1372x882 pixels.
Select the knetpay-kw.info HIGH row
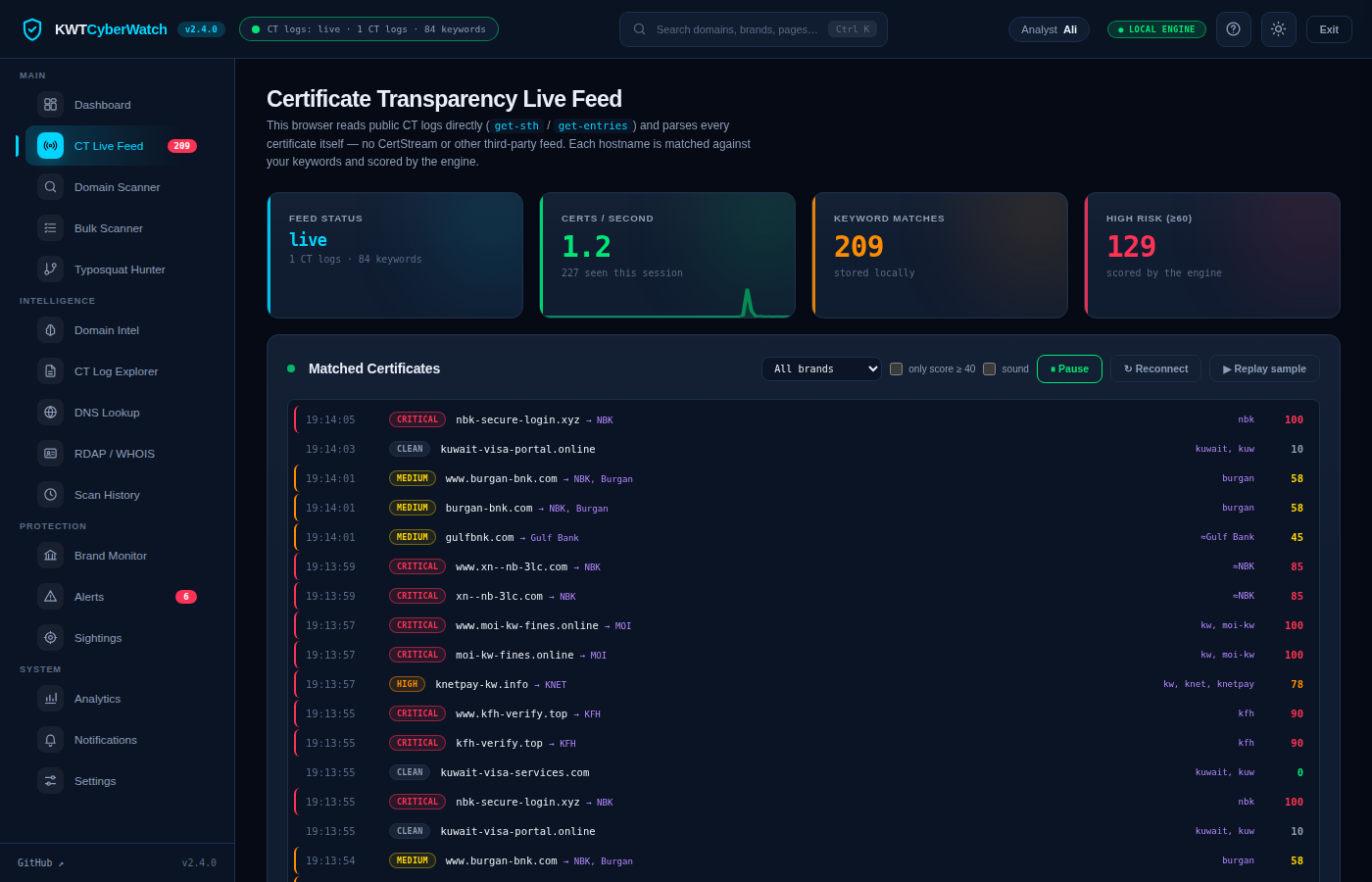pyautogui.click(x=806, y=684)
